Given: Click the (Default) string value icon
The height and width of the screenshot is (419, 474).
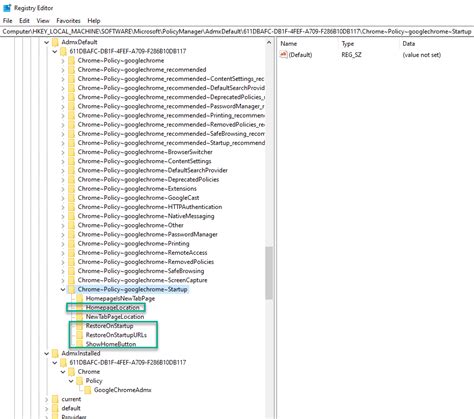Looking at the screenshot, I should pos(283,55).
